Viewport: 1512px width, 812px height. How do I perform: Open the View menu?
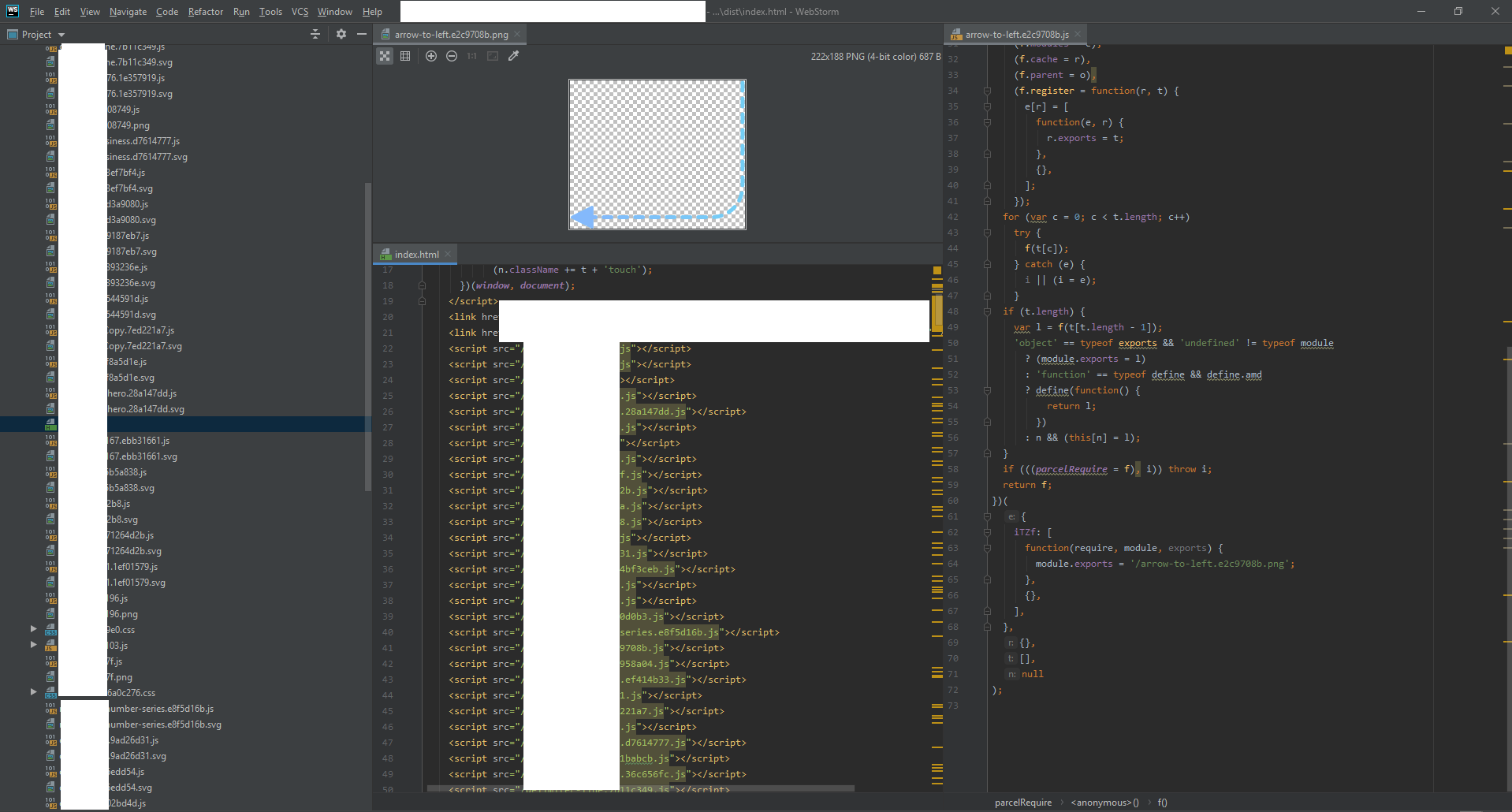tap(90, 12)
